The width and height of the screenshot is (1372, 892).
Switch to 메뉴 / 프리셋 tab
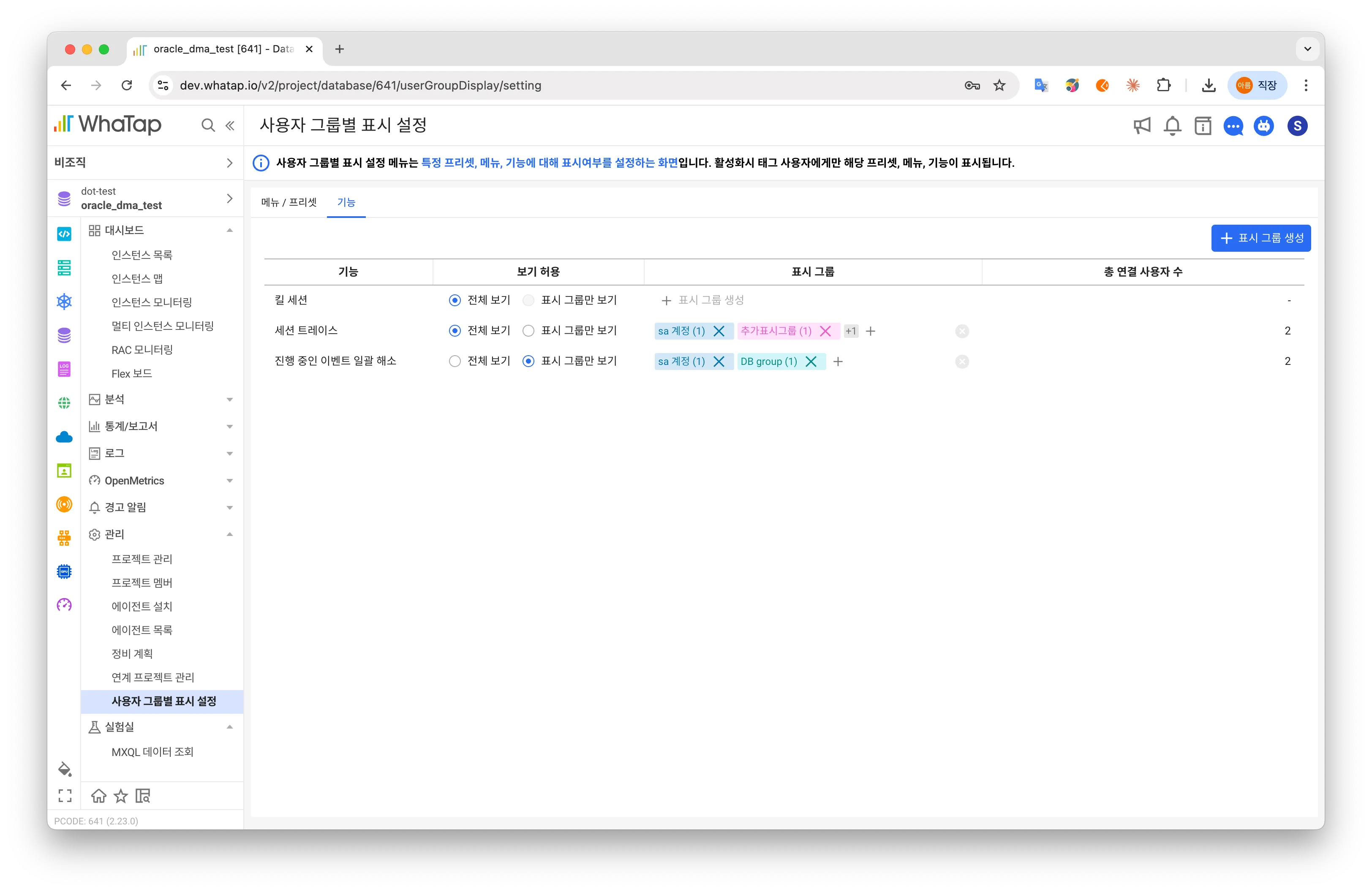(x=289, y=202)
